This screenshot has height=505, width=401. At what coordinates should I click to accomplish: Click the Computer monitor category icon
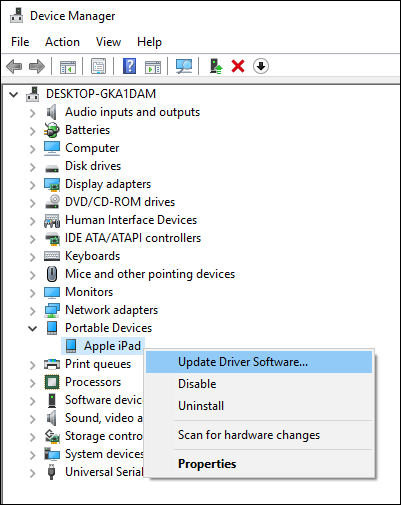(x=52, y=148)
